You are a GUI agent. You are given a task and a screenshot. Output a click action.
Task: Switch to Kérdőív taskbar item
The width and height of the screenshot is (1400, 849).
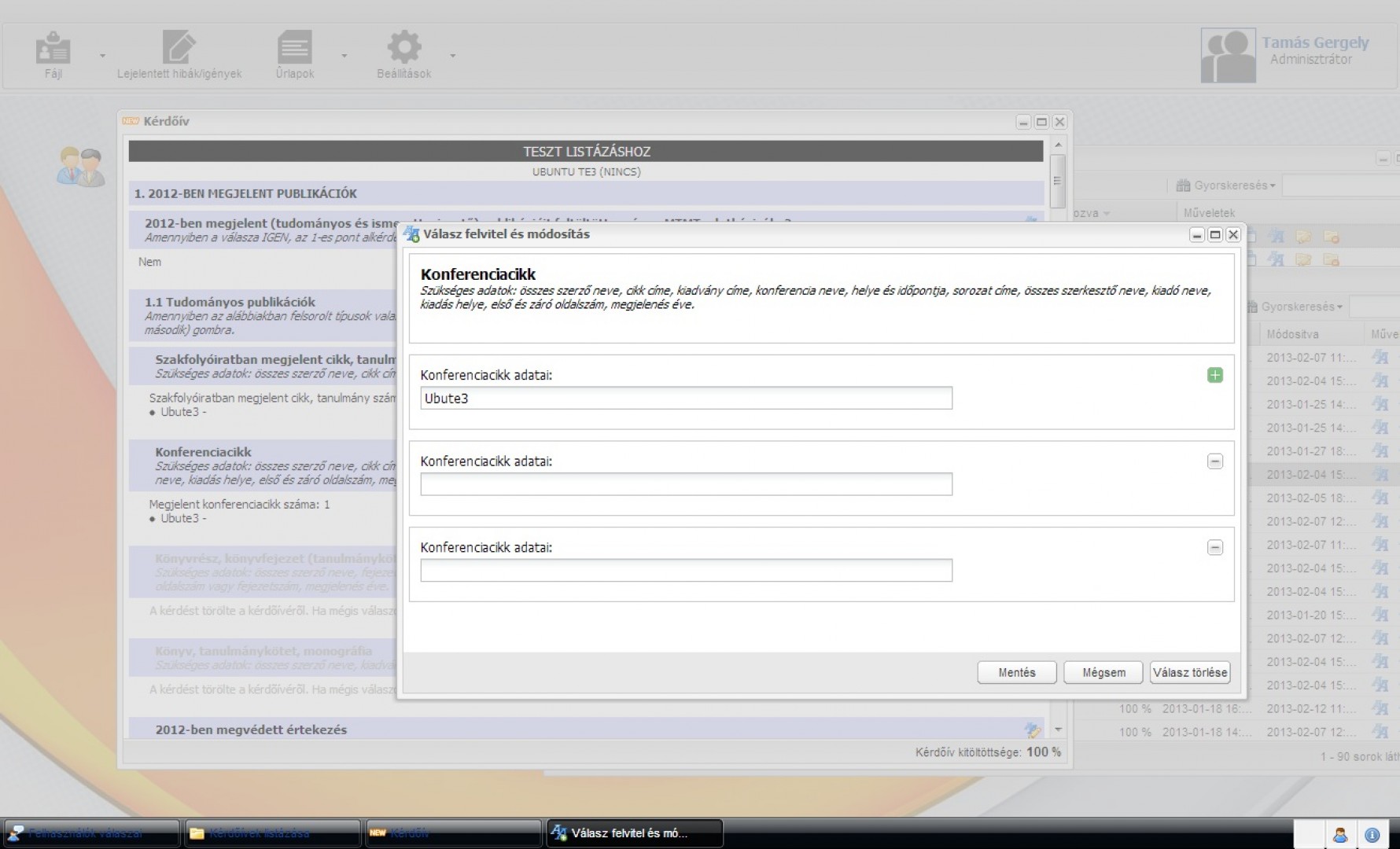(453, 833)
